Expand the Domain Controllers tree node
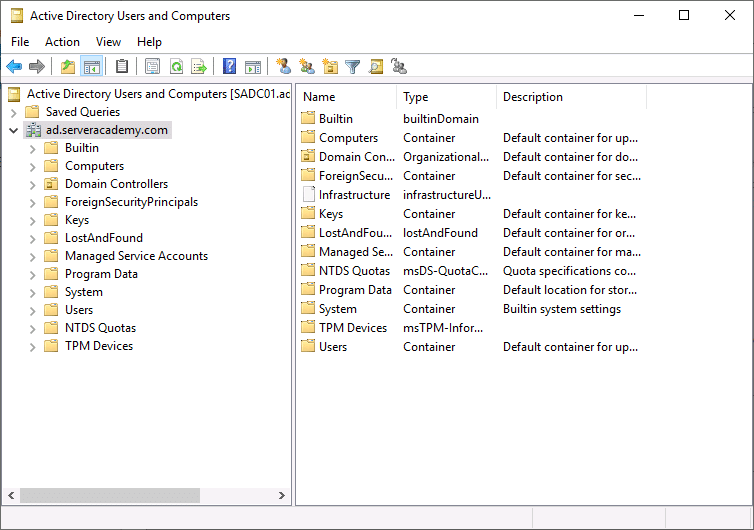This screenshot has height=530, width=754. click(x=32, y=185)
